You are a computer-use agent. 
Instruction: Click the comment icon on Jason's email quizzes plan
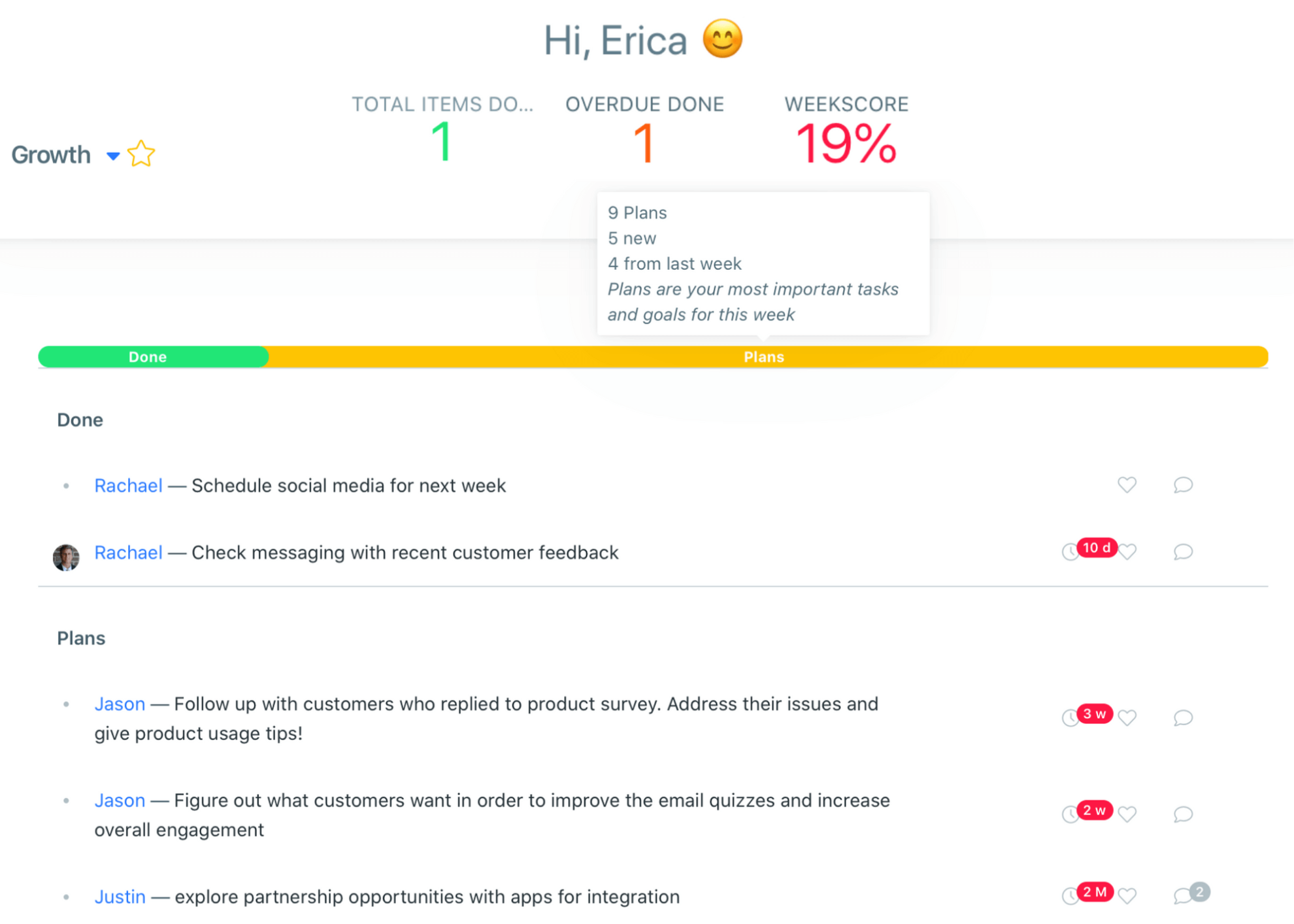coord(1182,814)
